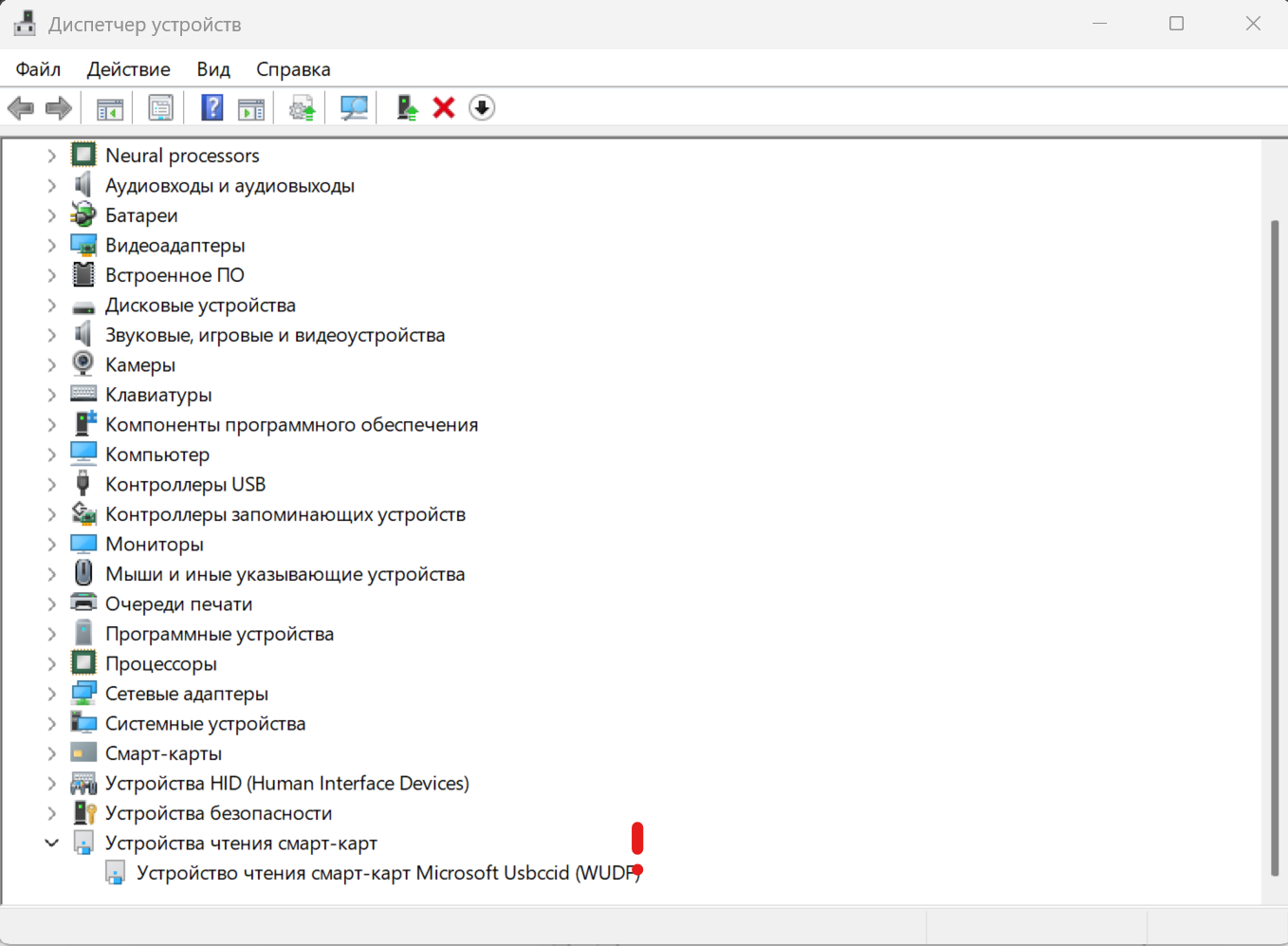
Task: Click the Neural processors chip icon
Action: pyautogui.click(x=83, y=155)
